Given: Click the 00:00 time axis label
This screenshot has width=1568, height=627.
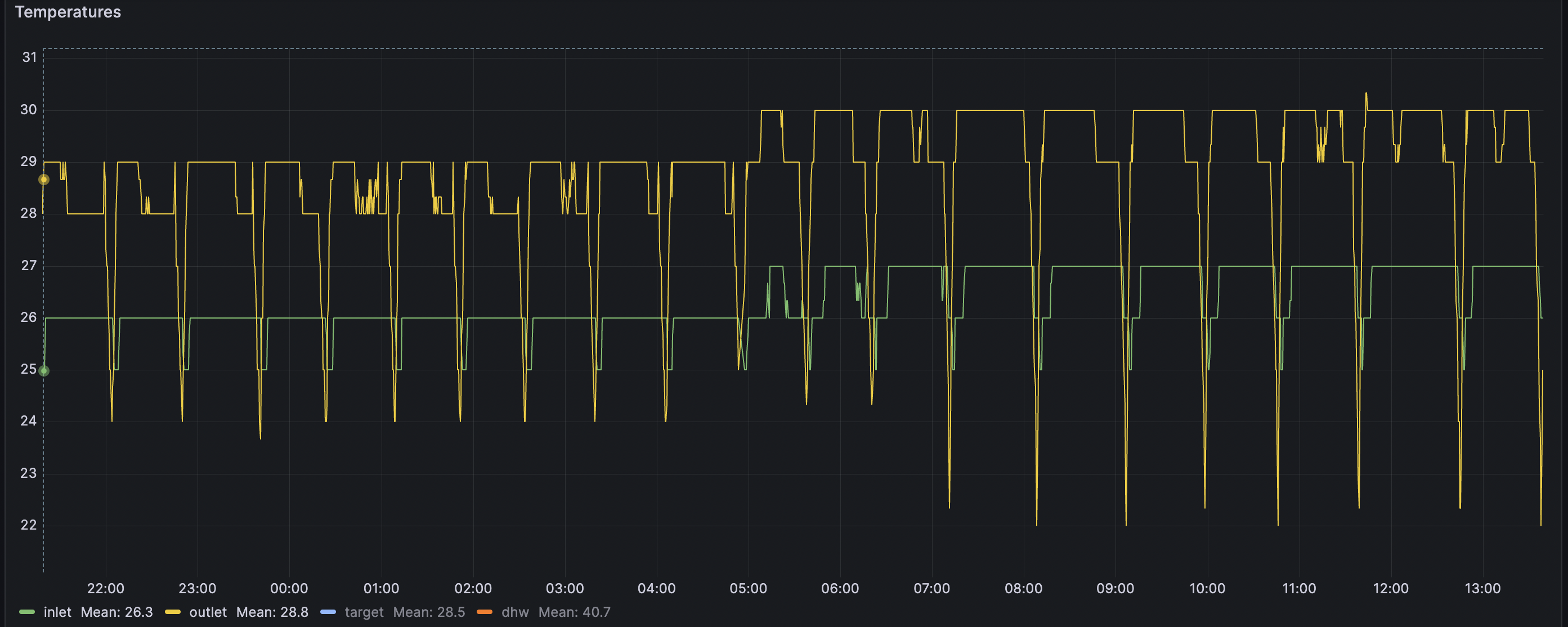Looking at the screenshot, I should pos(289,588).
